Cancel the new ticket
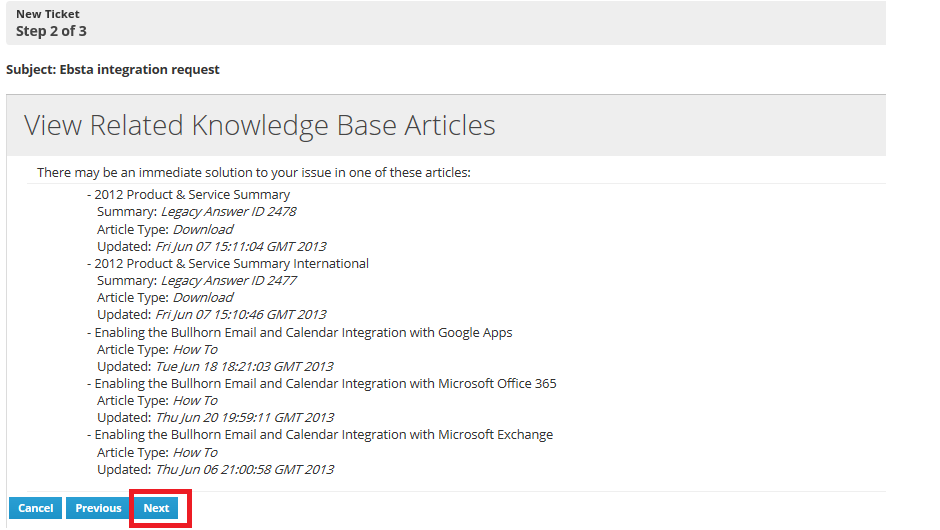Image resolution: width=940 pixels, height=530 pixels. 35,508
